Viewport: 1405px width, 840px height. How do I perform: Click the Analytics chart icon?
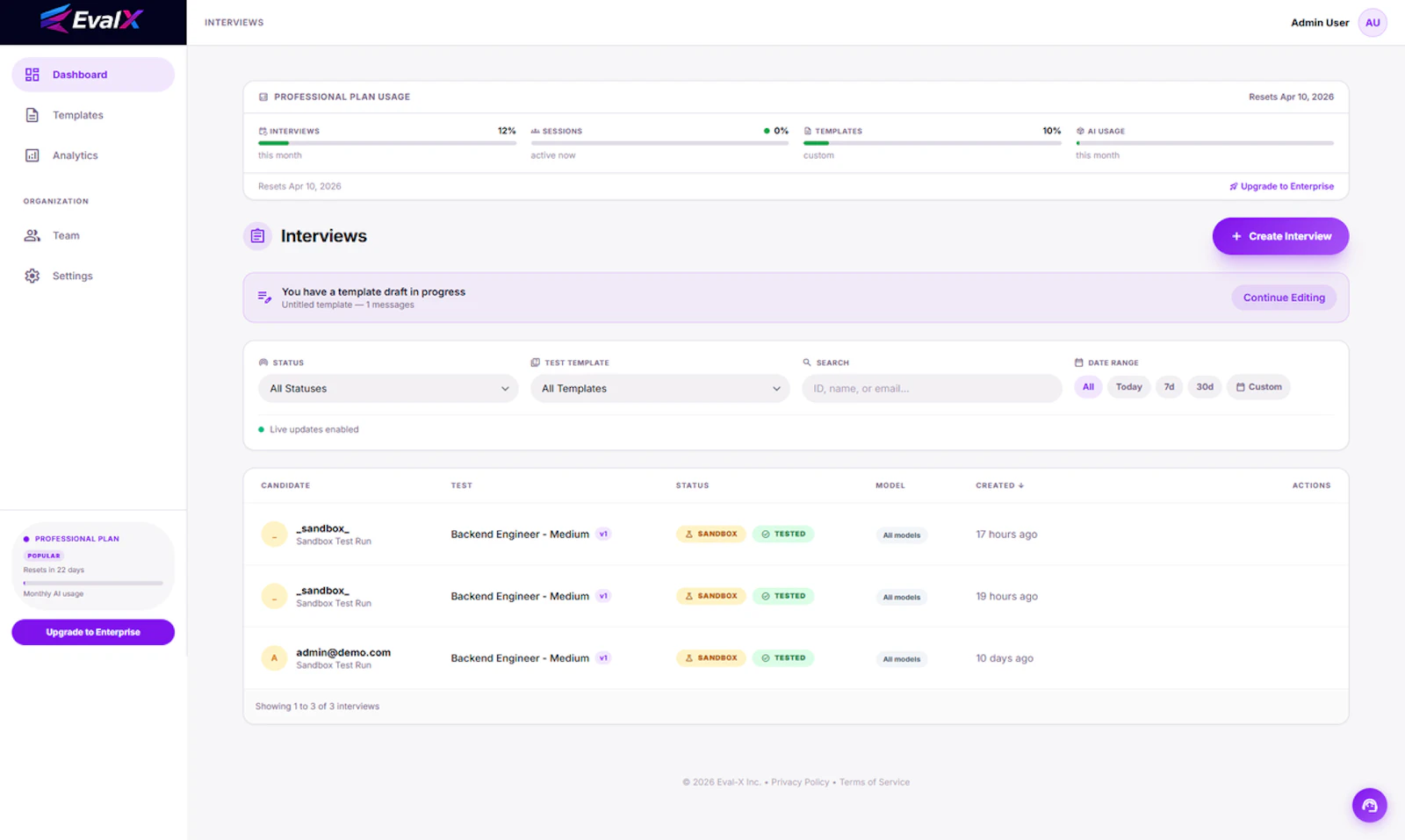pos(32,155)
